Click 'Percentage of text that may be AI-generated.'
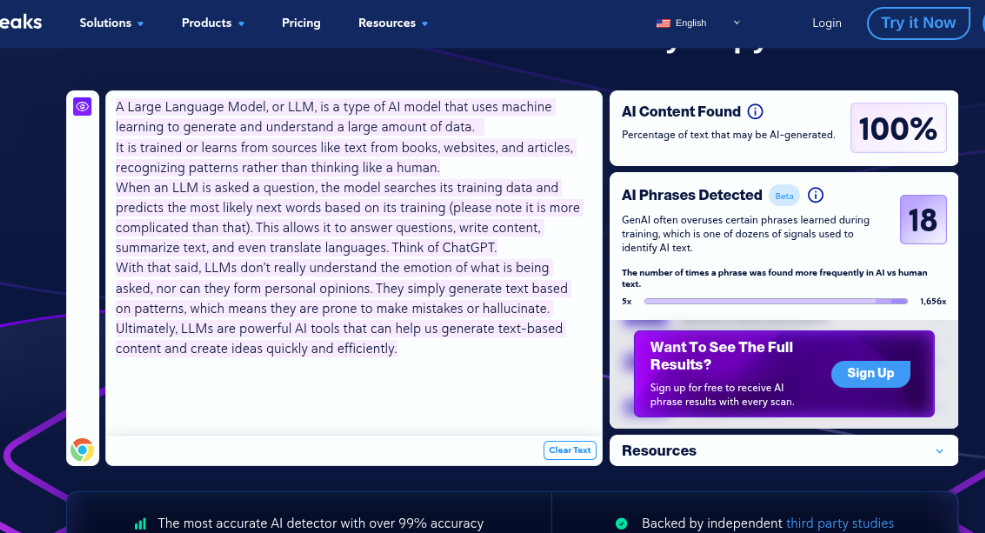Image resolution: width=985 pixels, height=533 pixels. coord(728,135)
